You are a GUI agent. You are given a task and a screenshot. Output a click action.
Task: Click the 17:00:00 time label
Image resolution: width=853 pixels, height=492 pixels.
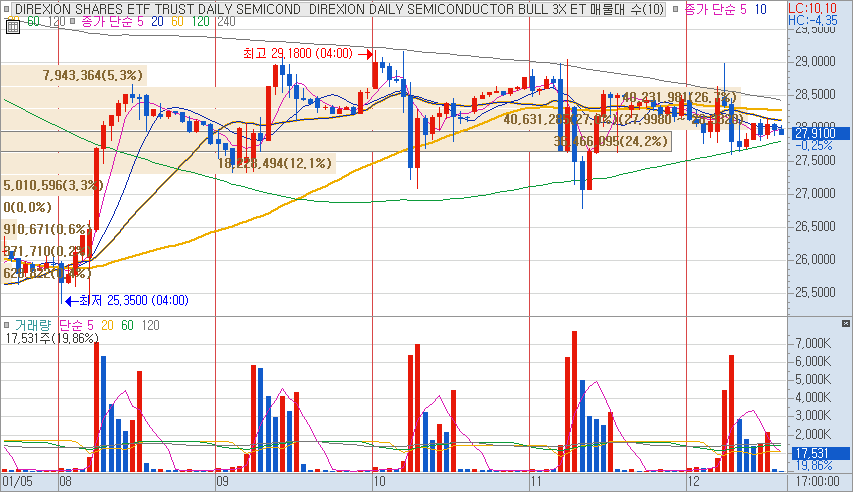point(818,481)
